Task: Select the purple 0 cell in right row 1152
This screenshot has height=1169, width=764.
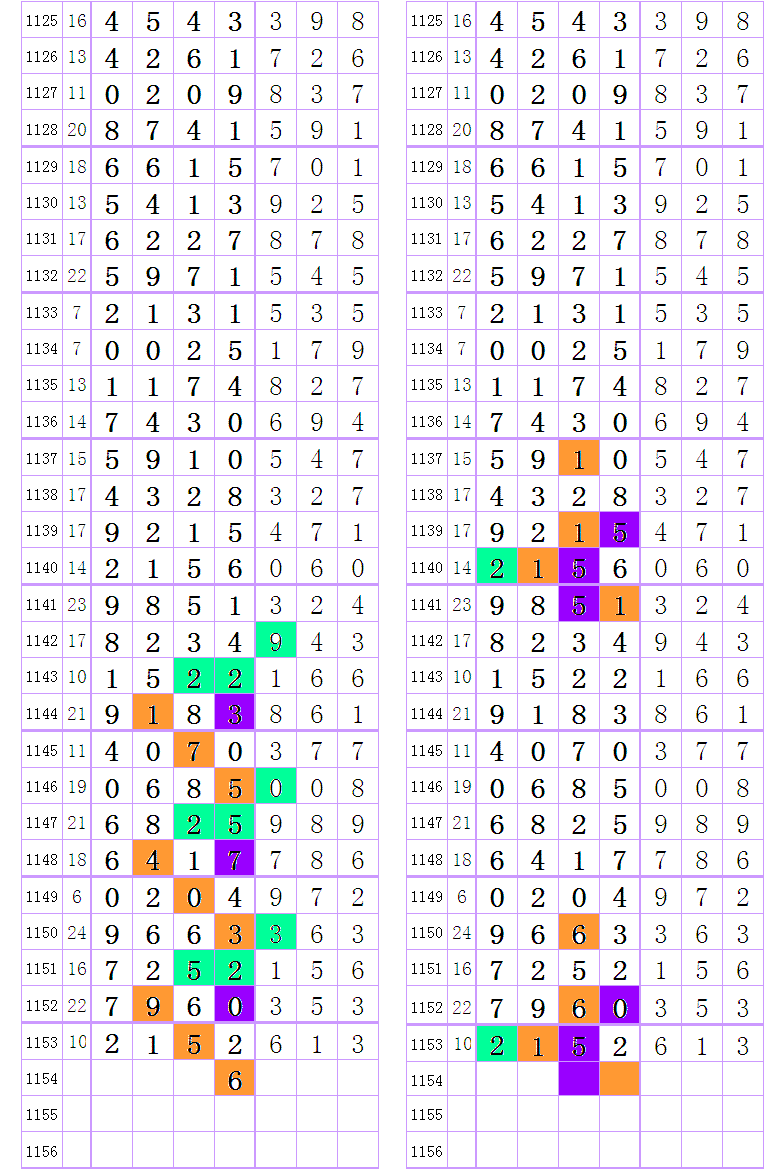Action: click(619, 1006)
